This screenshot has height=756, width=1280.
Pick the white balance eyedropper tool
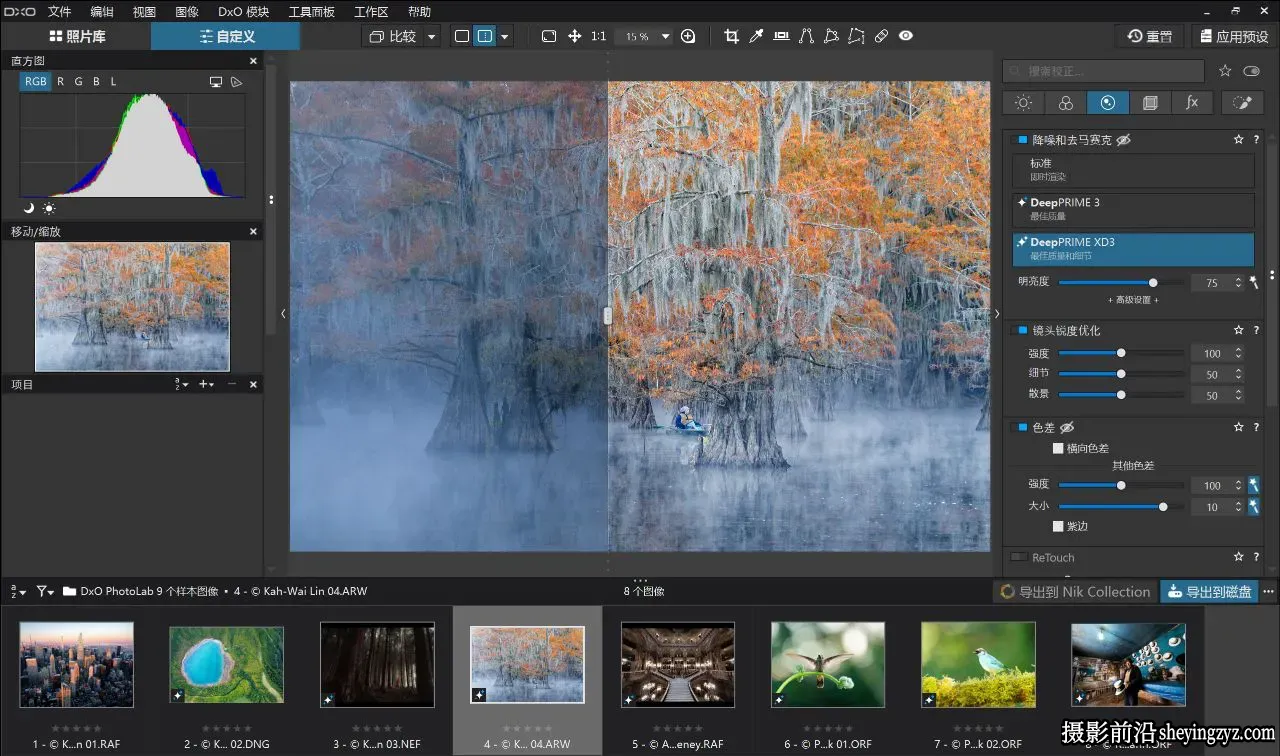coord(757,36)
